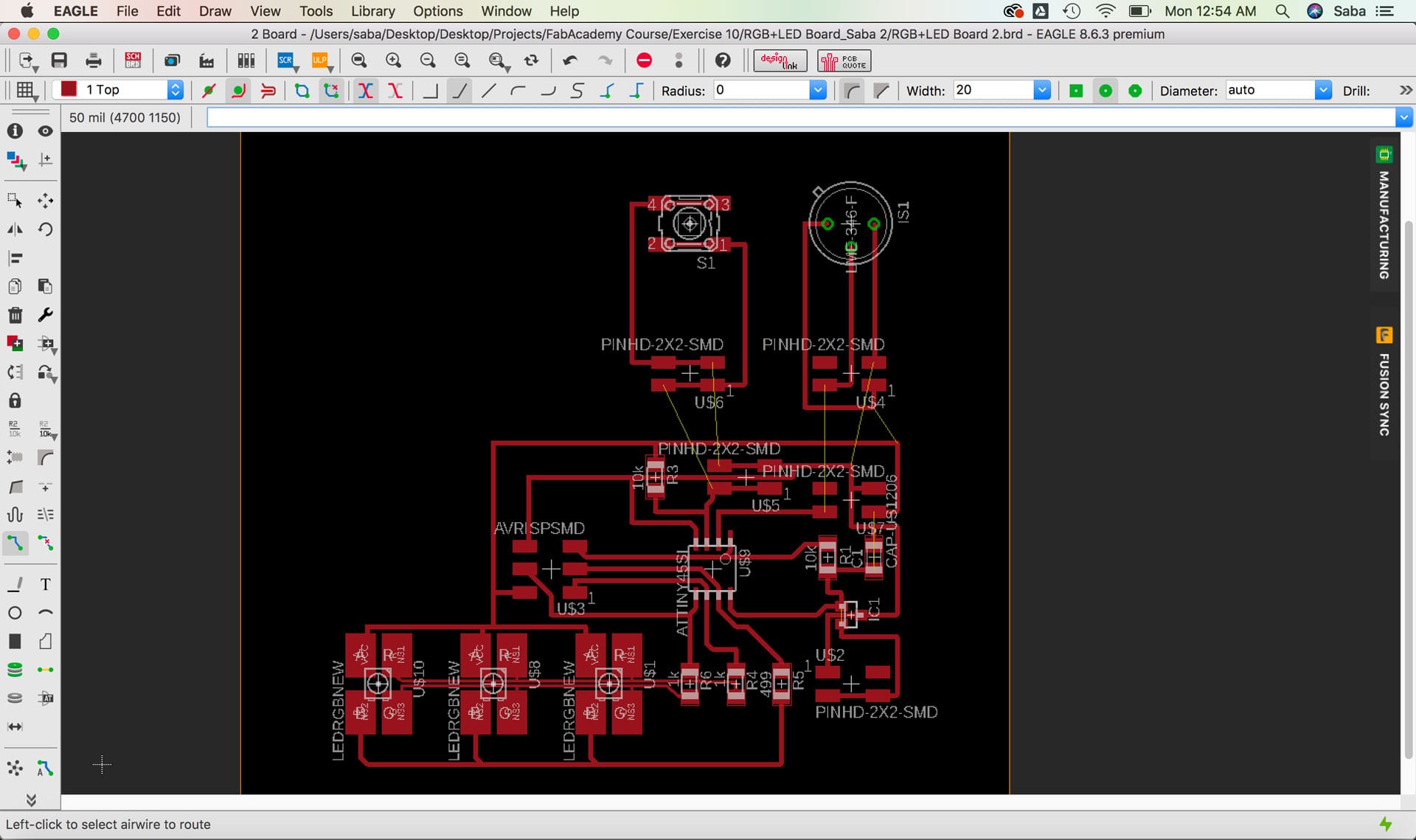Click the Print icon
The height and width of the screenshot is (840, 1416).
coord(94,60)
